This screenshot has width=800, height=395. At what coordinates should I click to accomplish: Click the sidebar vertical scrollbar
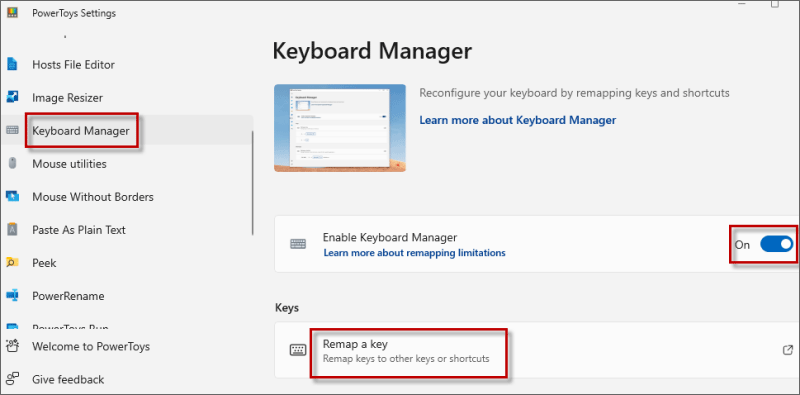pyautogui.click(x=252, y=184)
